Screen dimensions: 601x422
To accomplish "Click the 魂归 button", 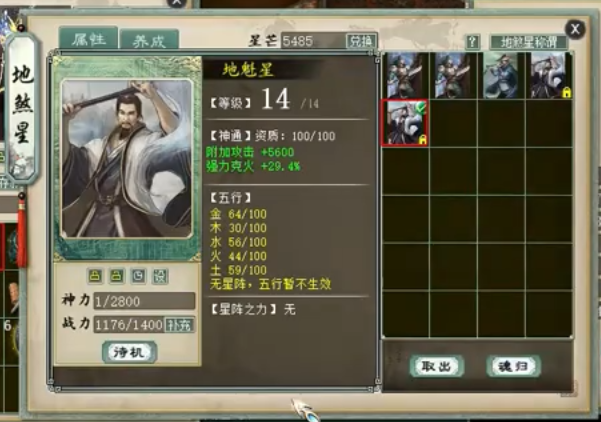I will point(513,366).
